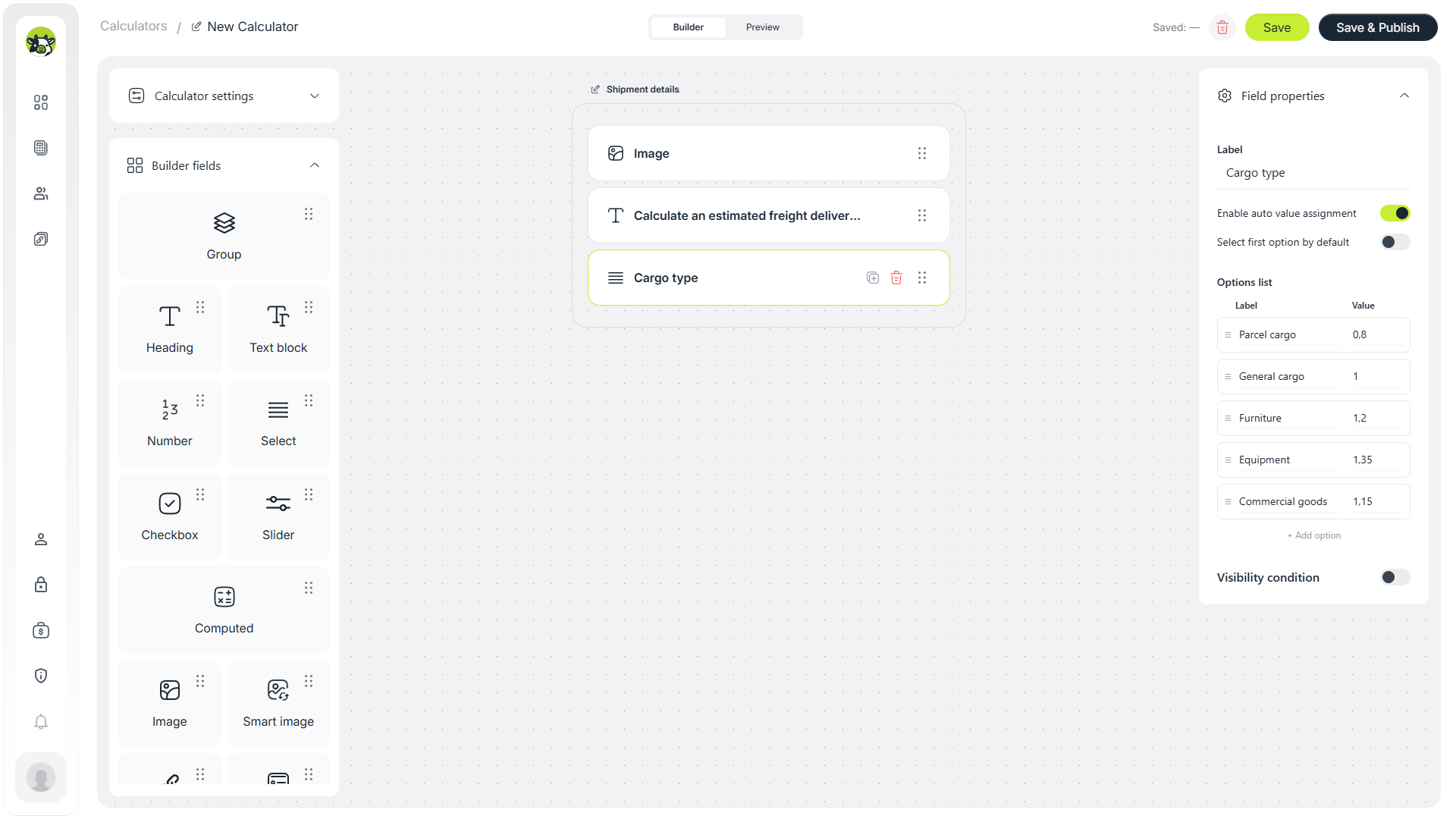The width and height of the screenshot is (1456, 819).
Task: Select the Image builder field
Action: [170, 704]
